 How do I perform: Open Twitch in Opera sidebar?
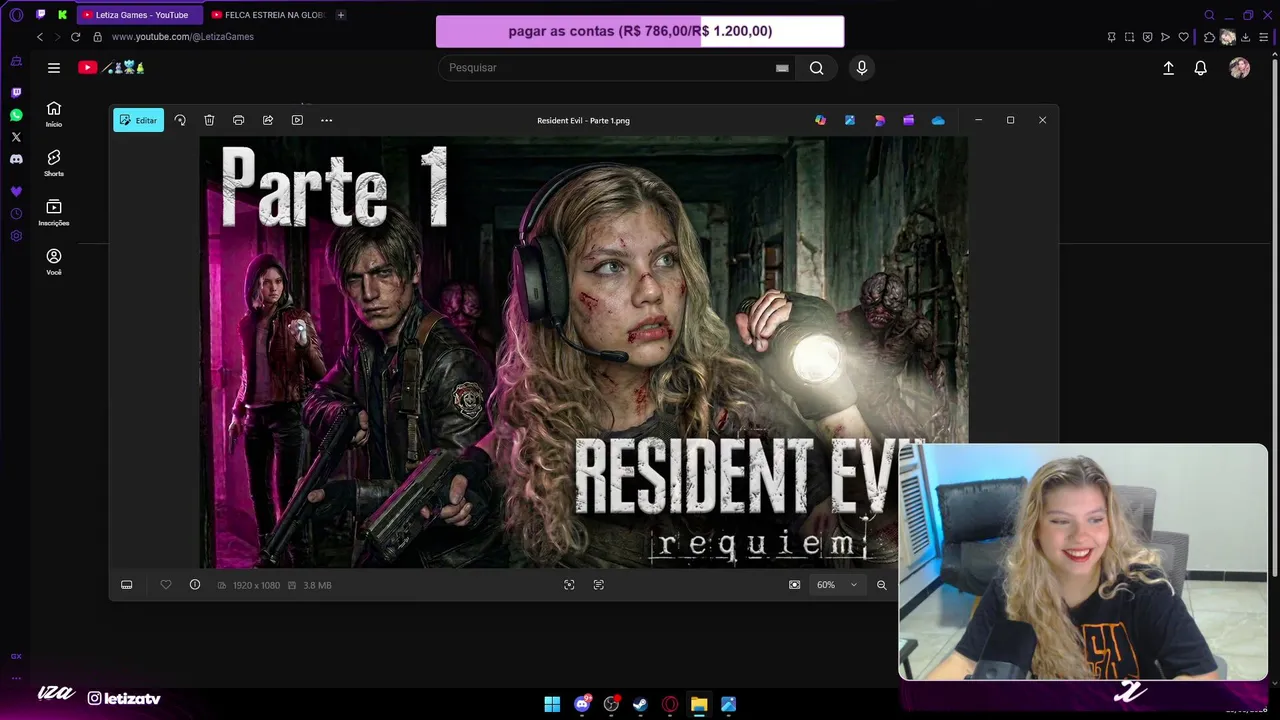click(16, 92)
